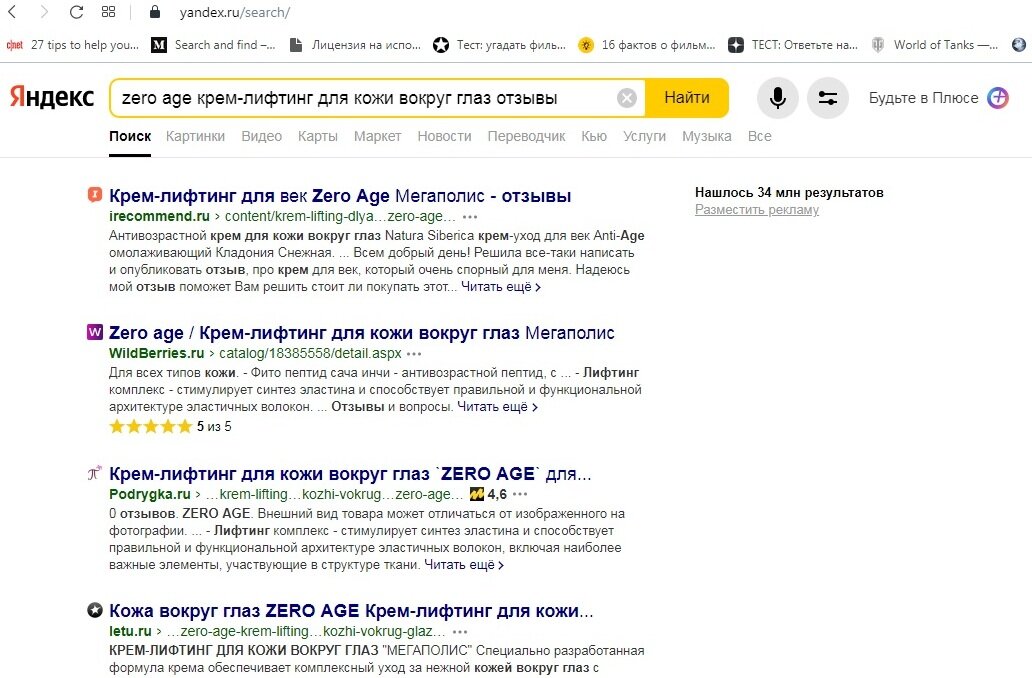1032x678 pixels.
Task: Open the '16 фактов о фильм...' bookmark
Action: point(646,45)
